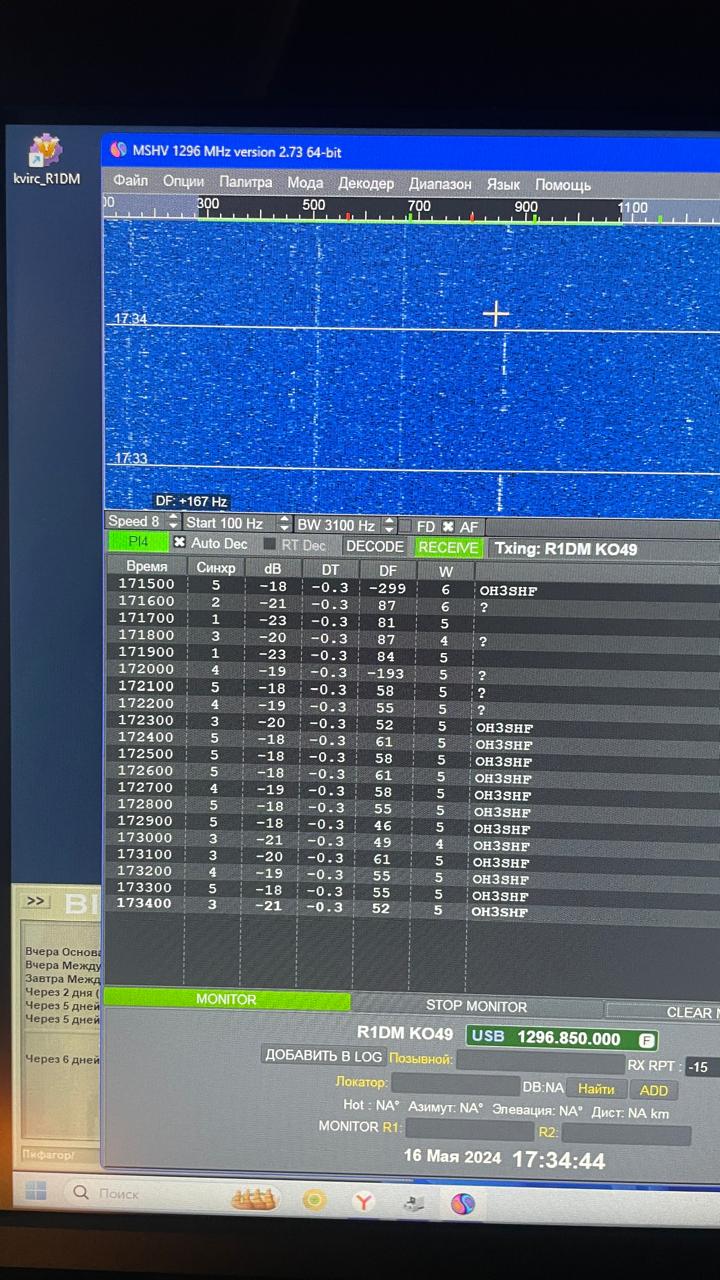Click the chess pieces icon in the taskbar search
The height and width of the screenshot is (1280, 720).
pyautogui.click(x=254, y=1198)
